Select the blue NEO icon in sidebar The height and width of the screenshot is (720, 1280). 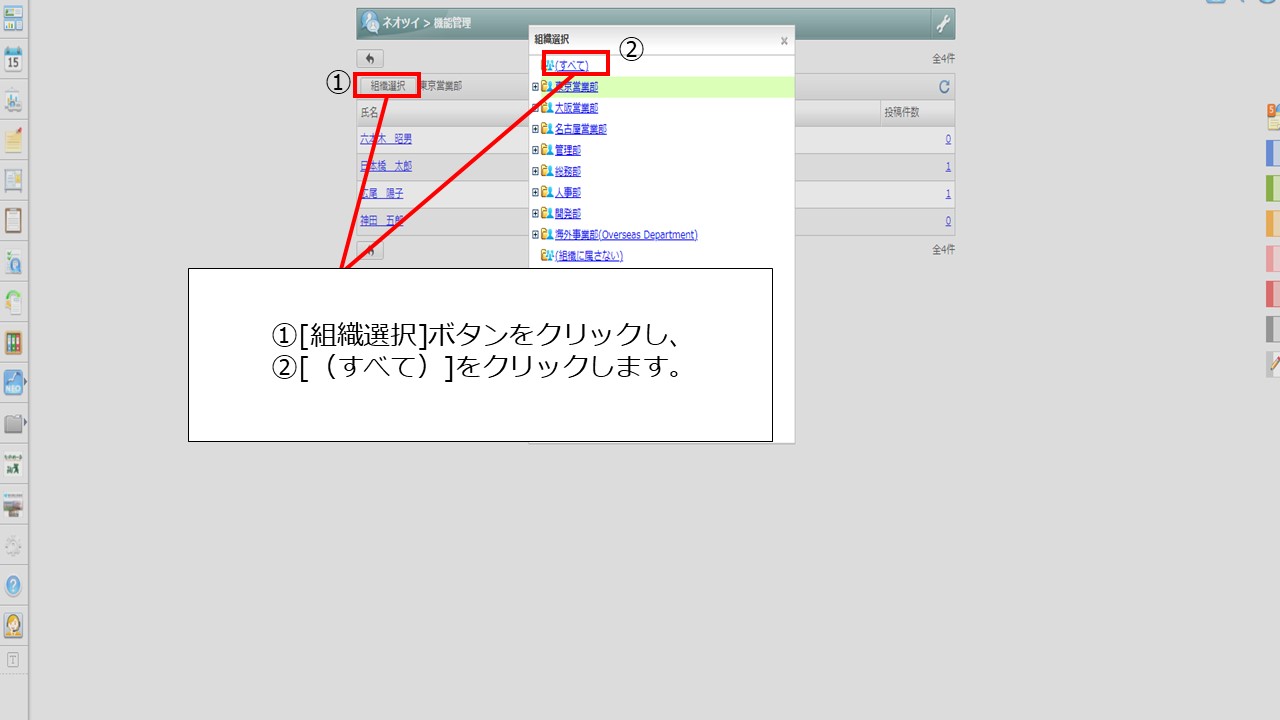[14, 383]
